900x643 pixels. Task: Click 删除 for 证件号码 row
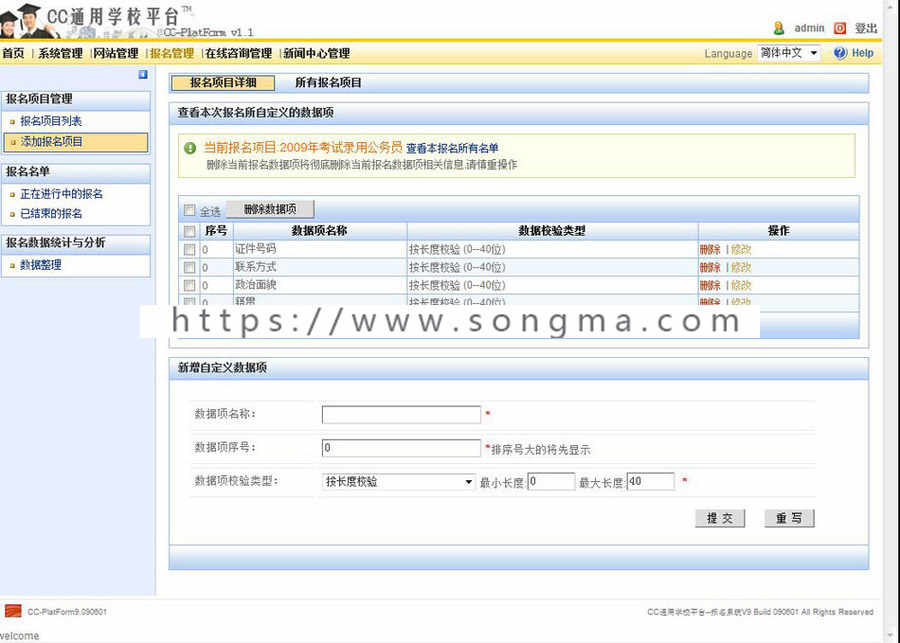point(710,250)
